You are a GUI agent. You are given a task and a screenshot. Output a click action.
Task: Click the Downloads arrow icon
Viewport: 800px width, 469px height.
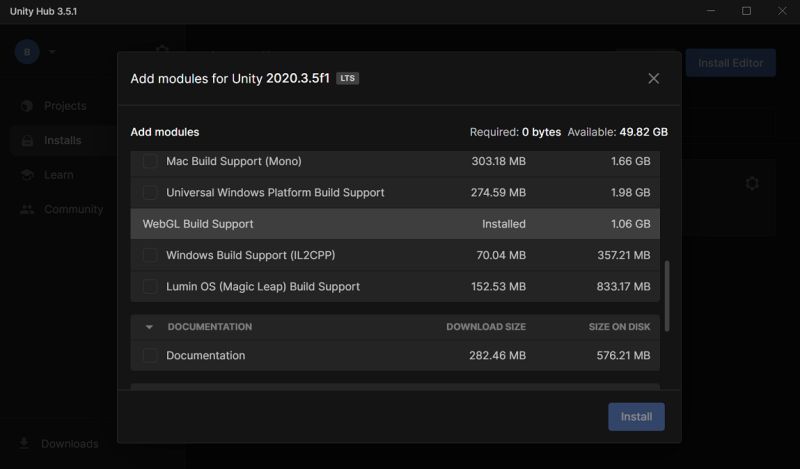[x=23, y=443]
